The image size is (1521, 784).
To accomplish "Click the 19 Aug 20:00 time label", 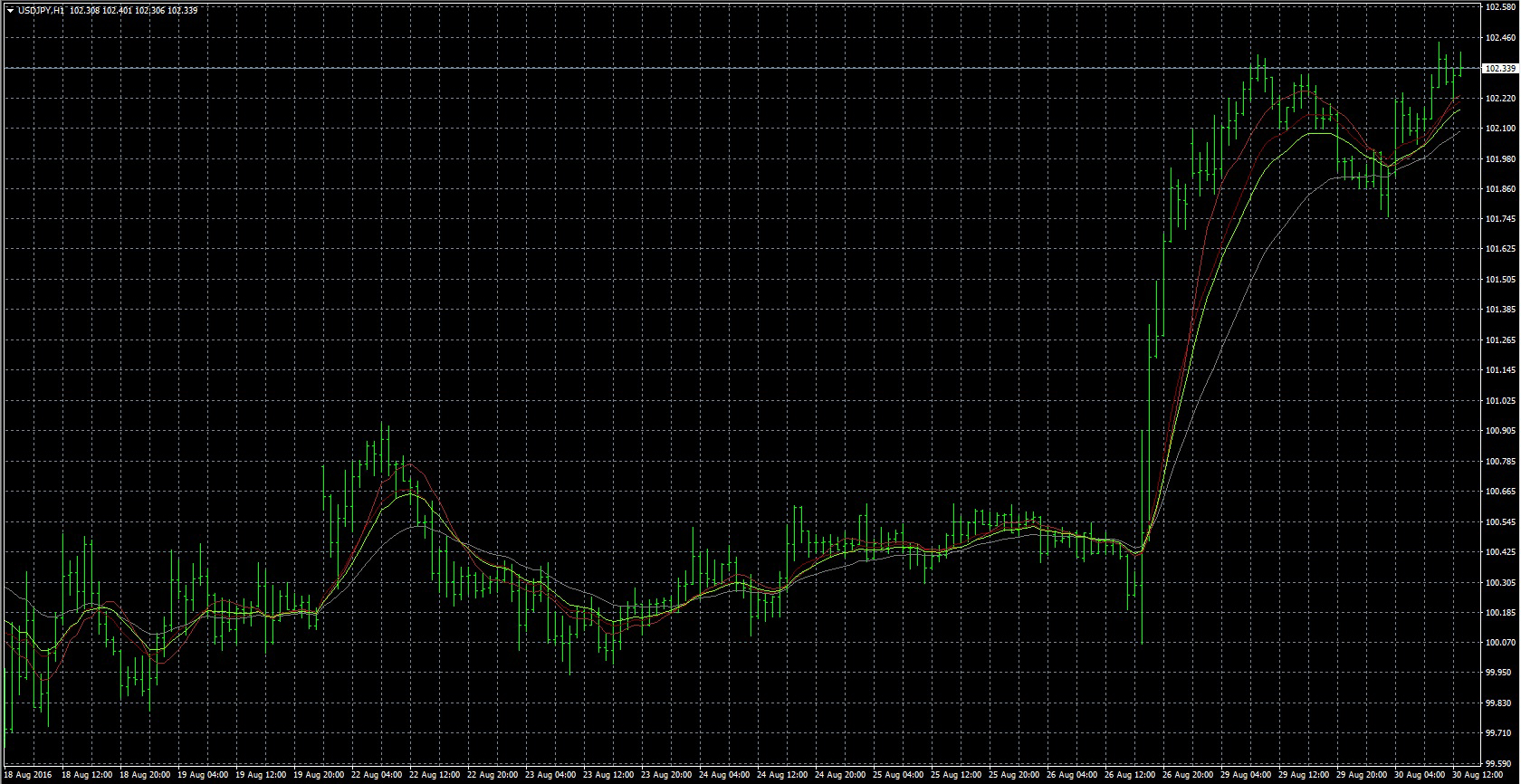I will 319,776.
